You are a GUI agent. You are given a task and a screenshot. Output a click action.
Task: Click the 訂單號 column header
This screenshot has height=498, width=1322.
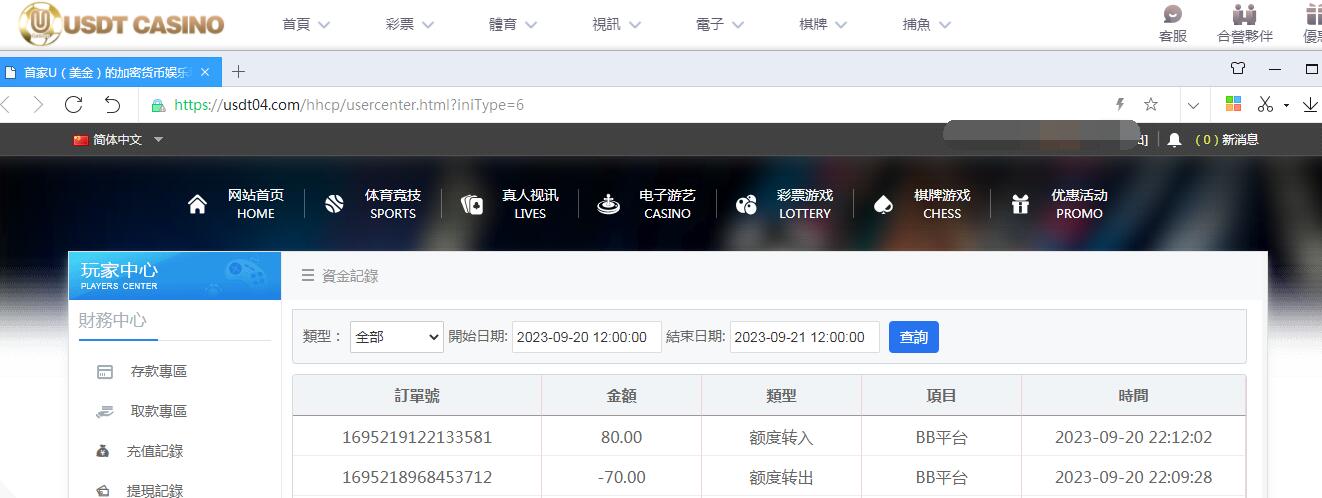pos(417,396)
